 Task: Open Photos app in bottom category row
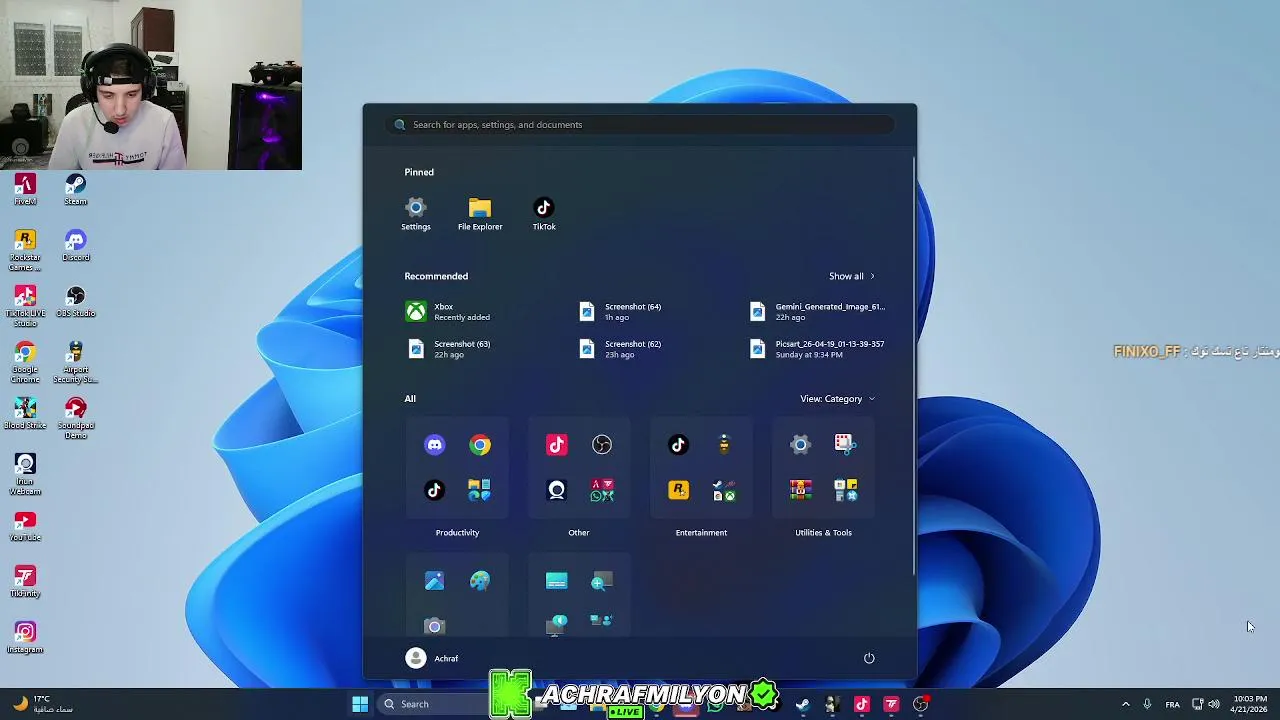434,581
